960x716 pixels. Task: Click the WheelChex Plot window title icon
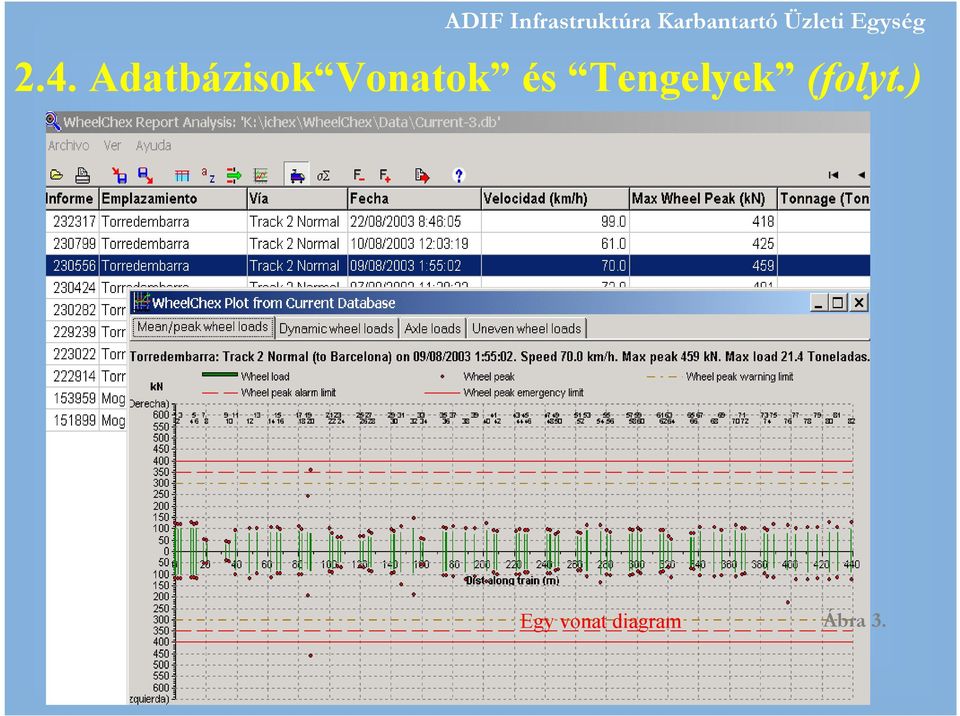[x=142, y=302]
